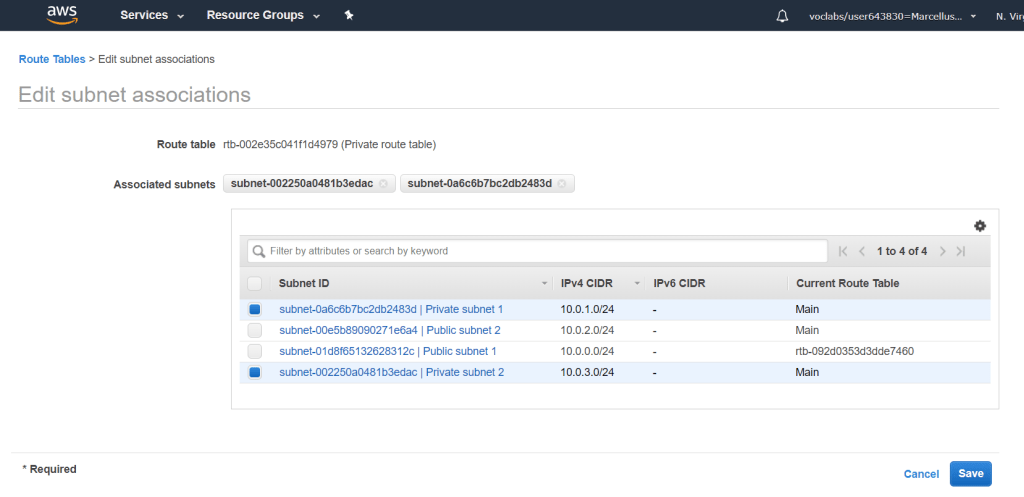Go to the next page arrow
This screenshot has height=497, width=1024.
pyautogui.click(x=942, y=251)
